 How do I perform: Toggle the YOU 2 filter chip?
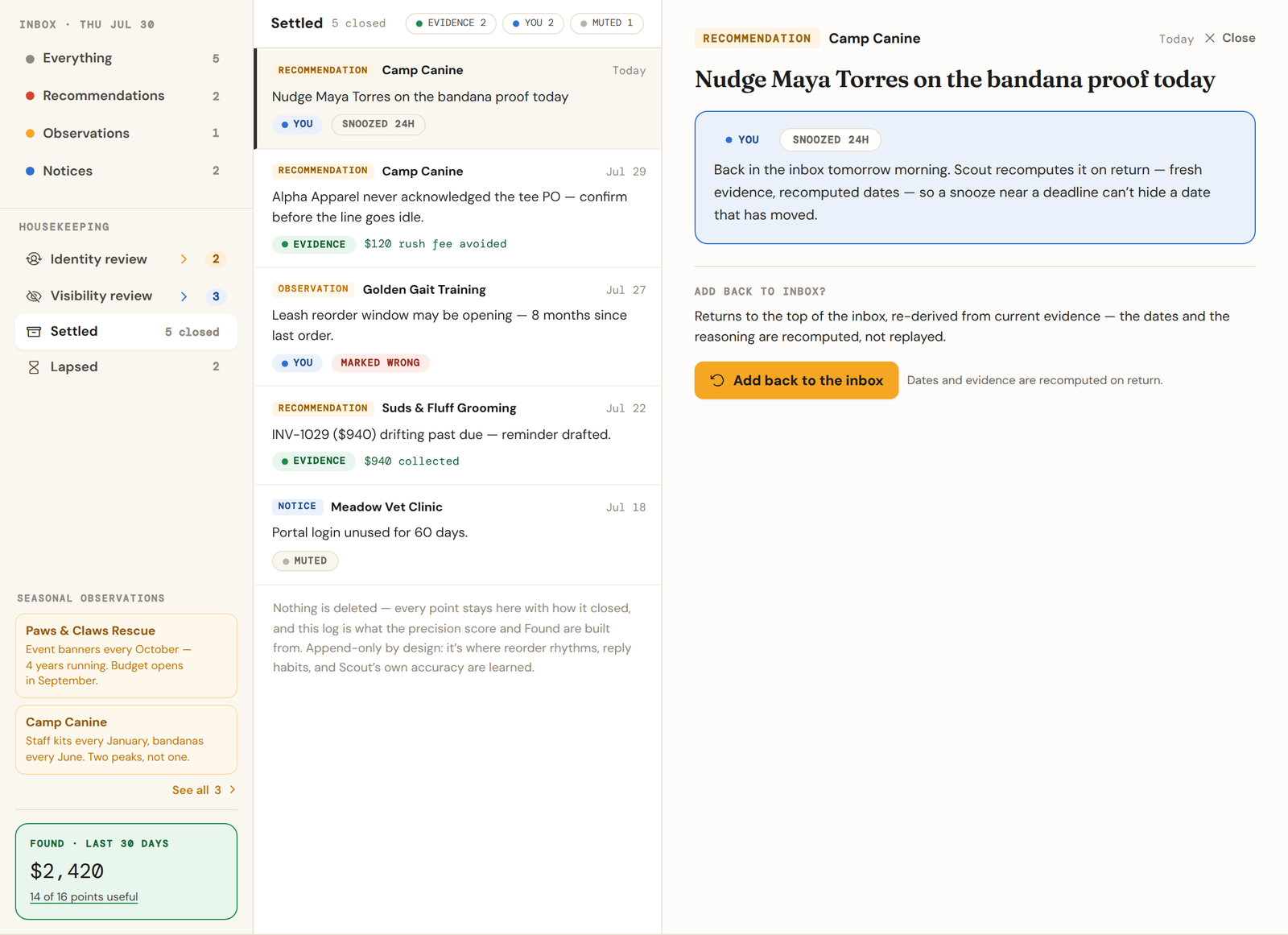(533, 23)
